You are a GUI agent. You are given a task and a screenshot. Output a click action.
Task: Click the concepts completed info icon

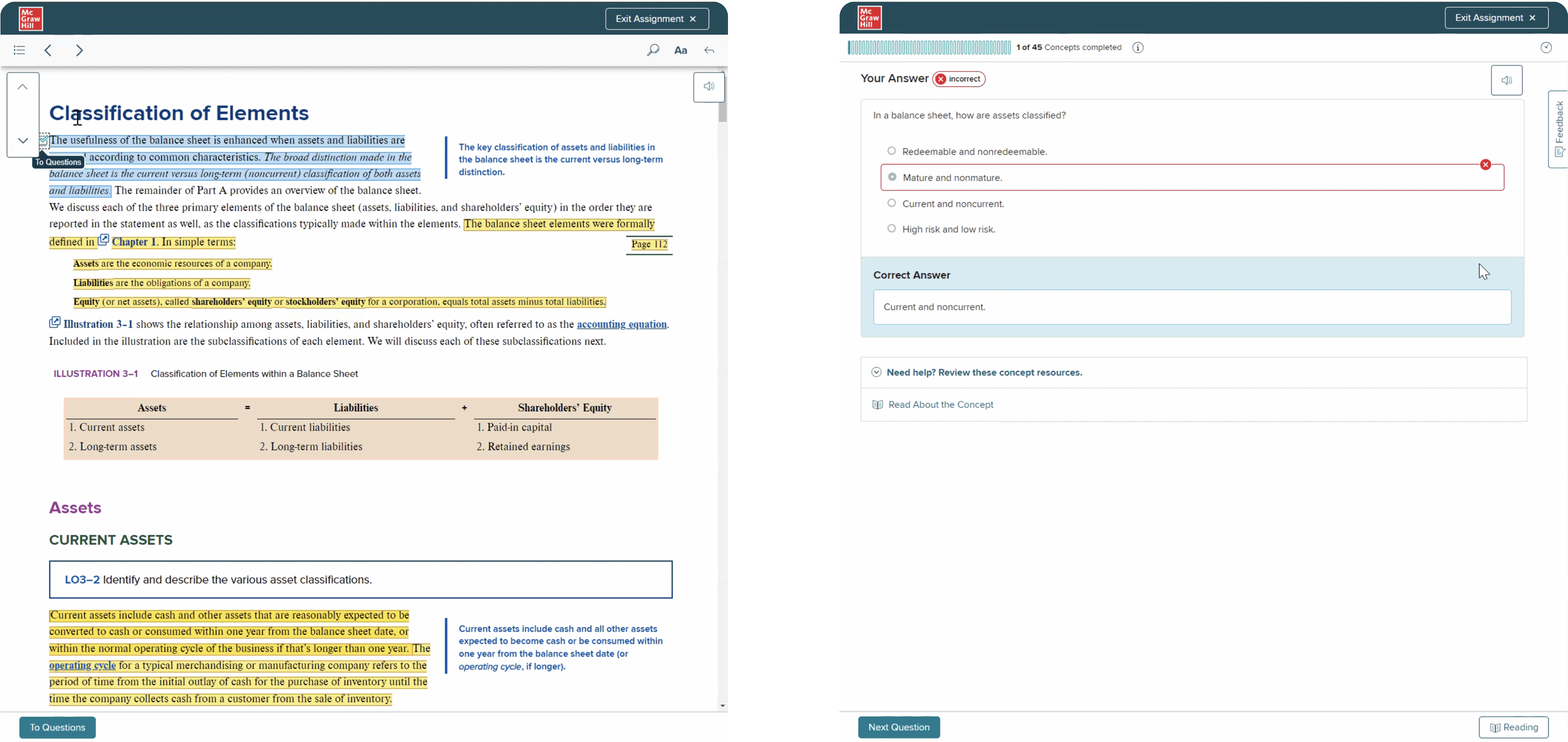pos(1138,47)
